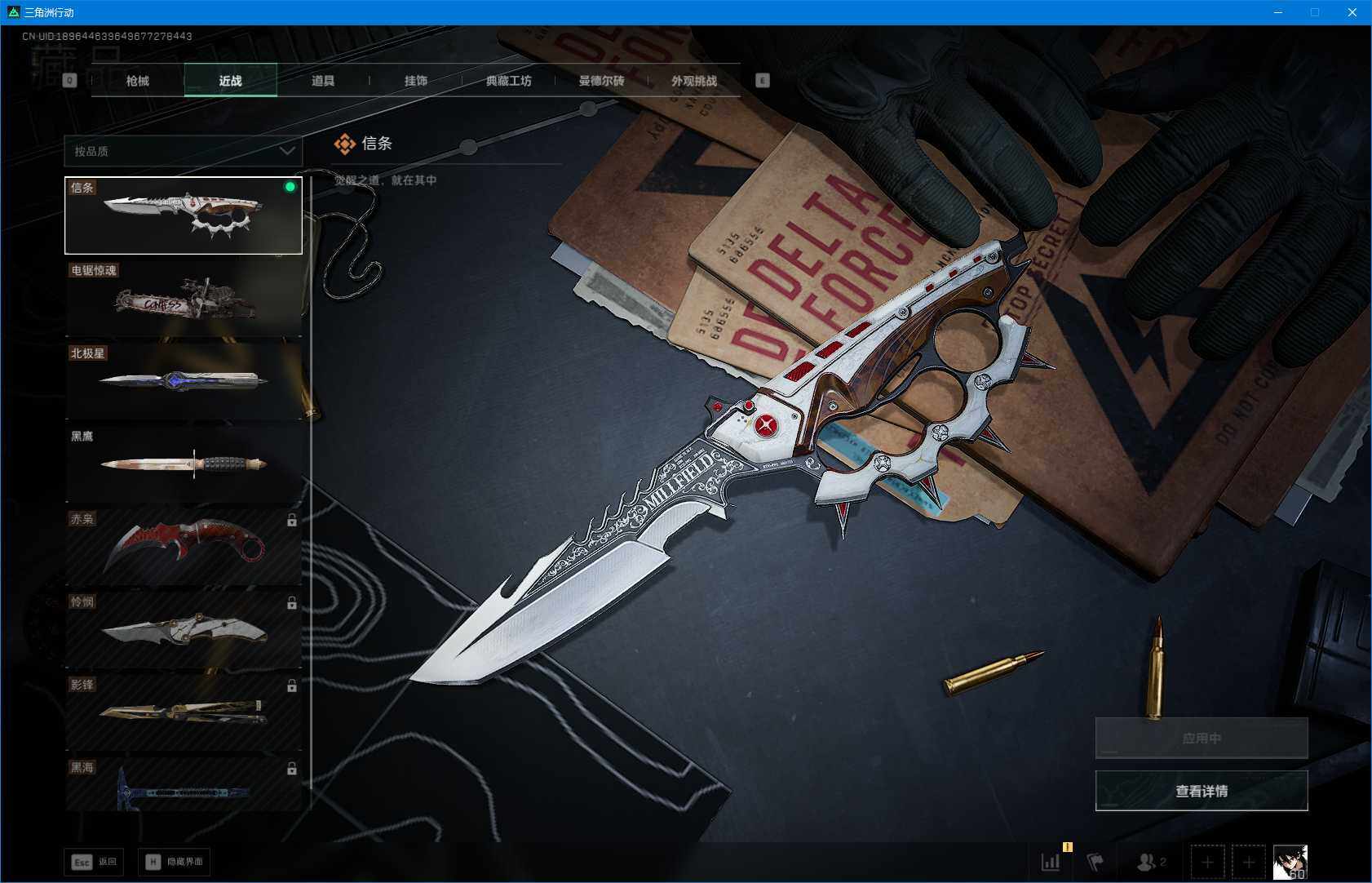The width and height of the screenshot is (1372, 883).
Task: Maximize the 三角洲行动 window
Action: 1315,12
